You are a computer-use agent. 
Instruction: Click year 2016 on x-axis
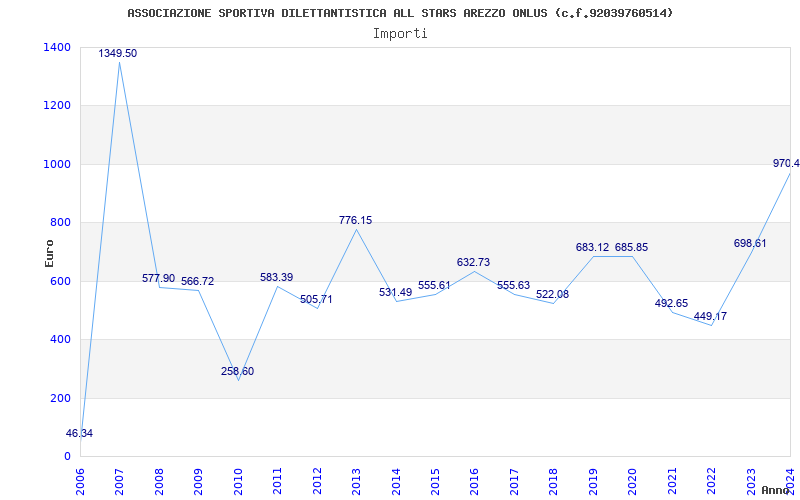tap(474, 481)
